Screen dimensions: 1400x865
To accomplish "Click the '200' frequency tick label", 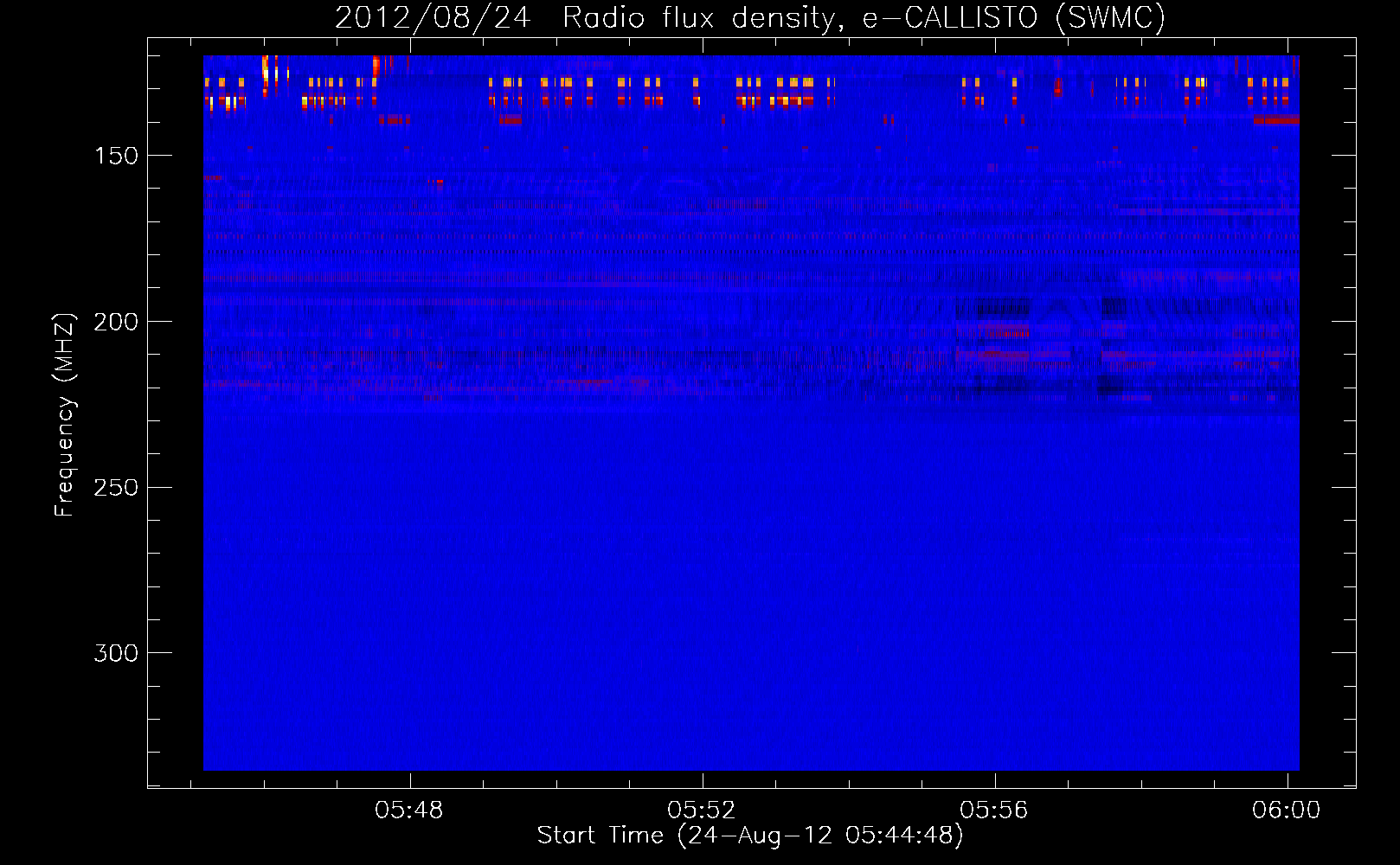I will (116, 322).
